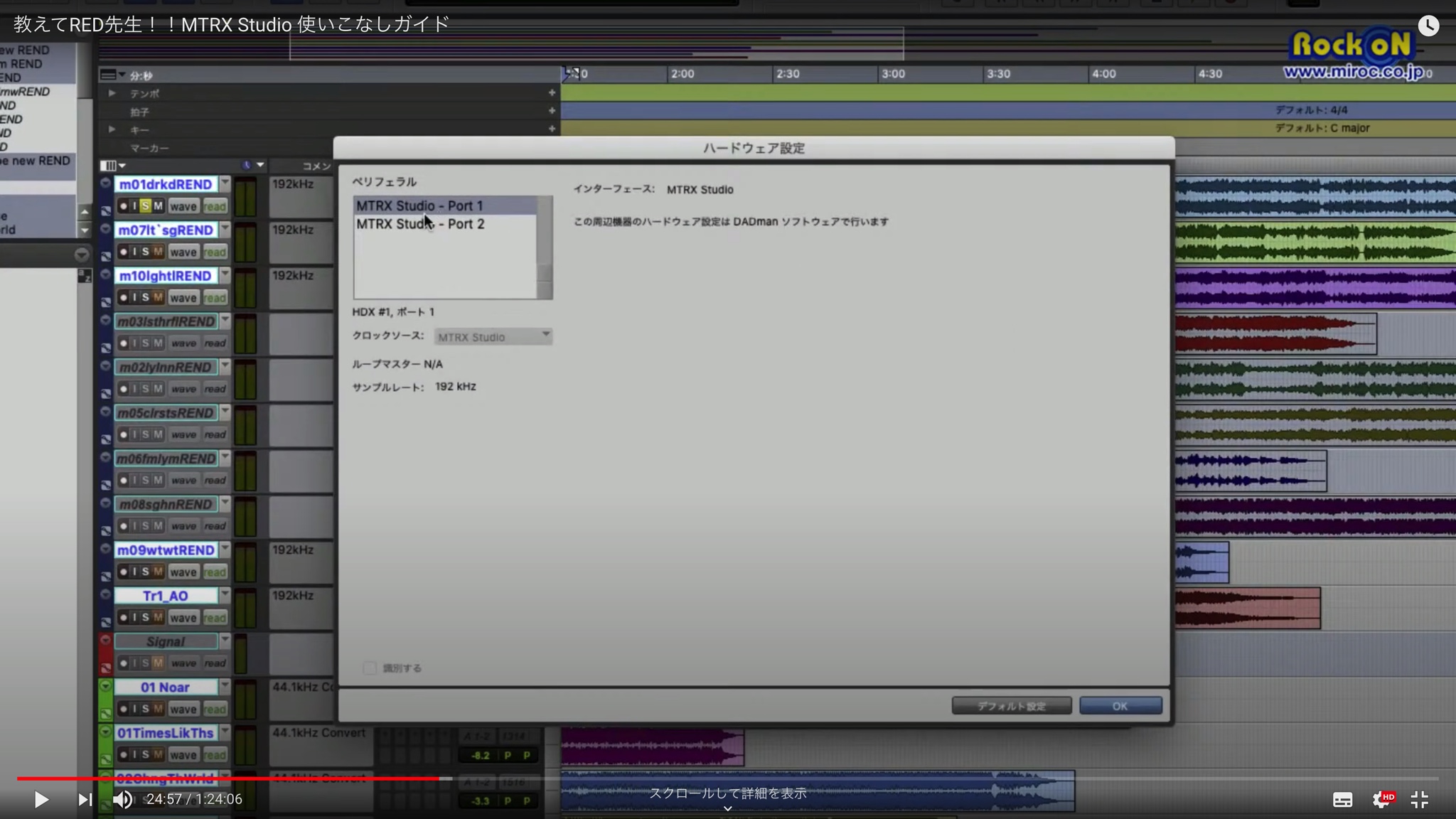Click green track status icon of 01 Noar
The width and height of the screenshot is (1456, 819).
(x=105, y=687)
